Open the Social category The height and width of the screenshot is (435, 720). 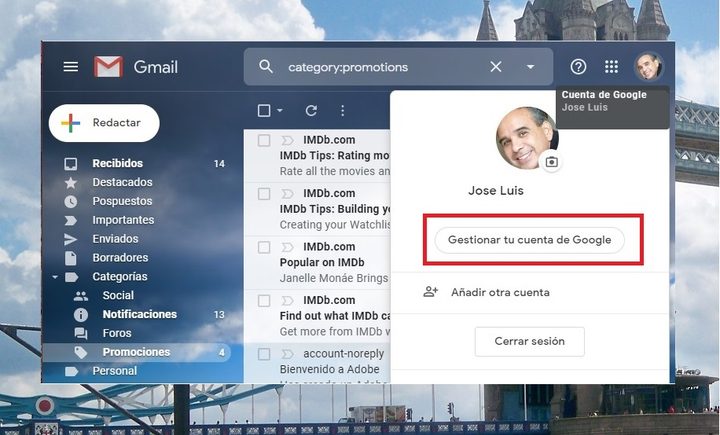point(118,295)
